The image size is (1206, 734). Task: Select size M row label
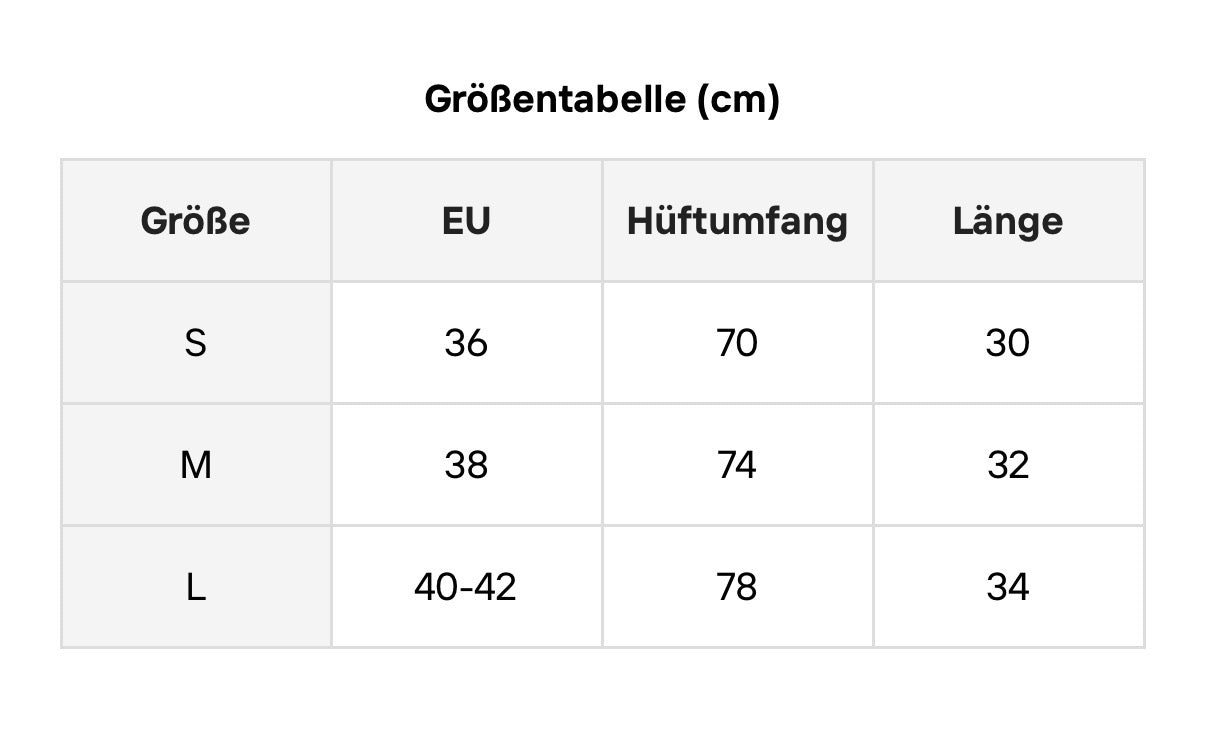[196, 465]
